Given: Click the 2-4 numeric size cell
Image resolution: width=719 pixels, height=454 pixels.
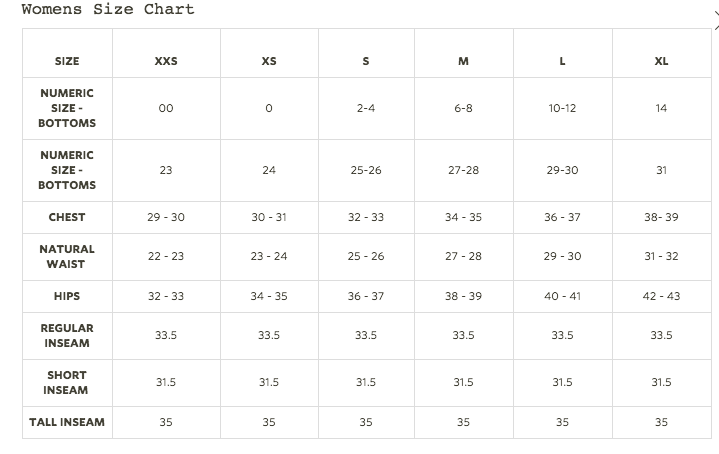Looking at the screenshot, I should click(366, 108).
